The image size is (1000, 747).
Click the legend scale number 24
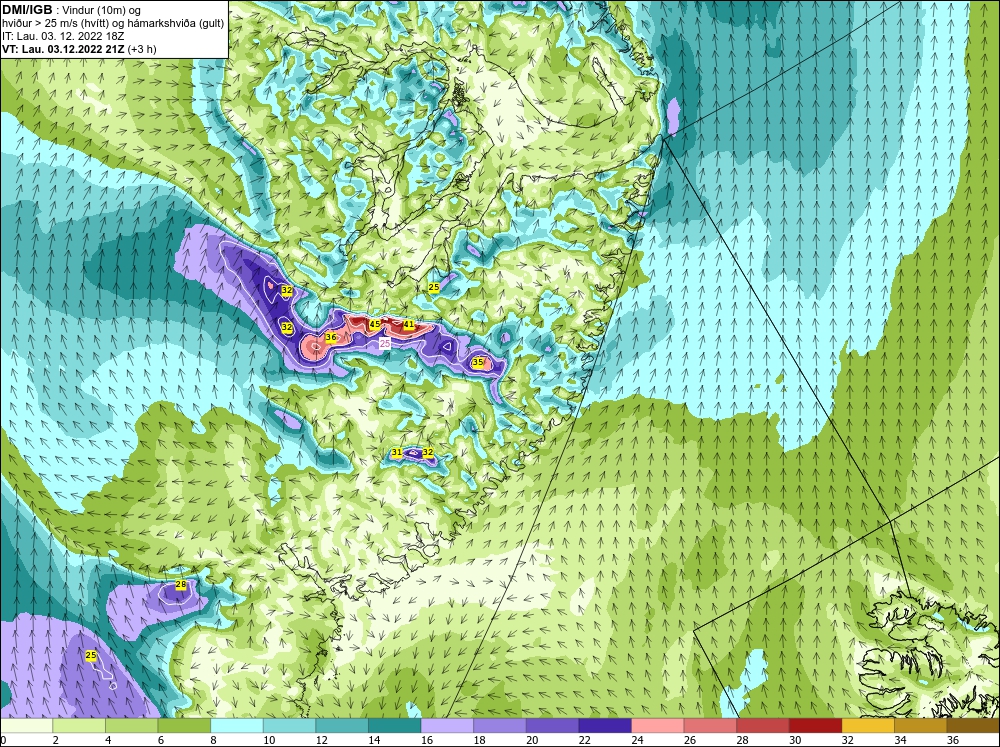(636, 740)
